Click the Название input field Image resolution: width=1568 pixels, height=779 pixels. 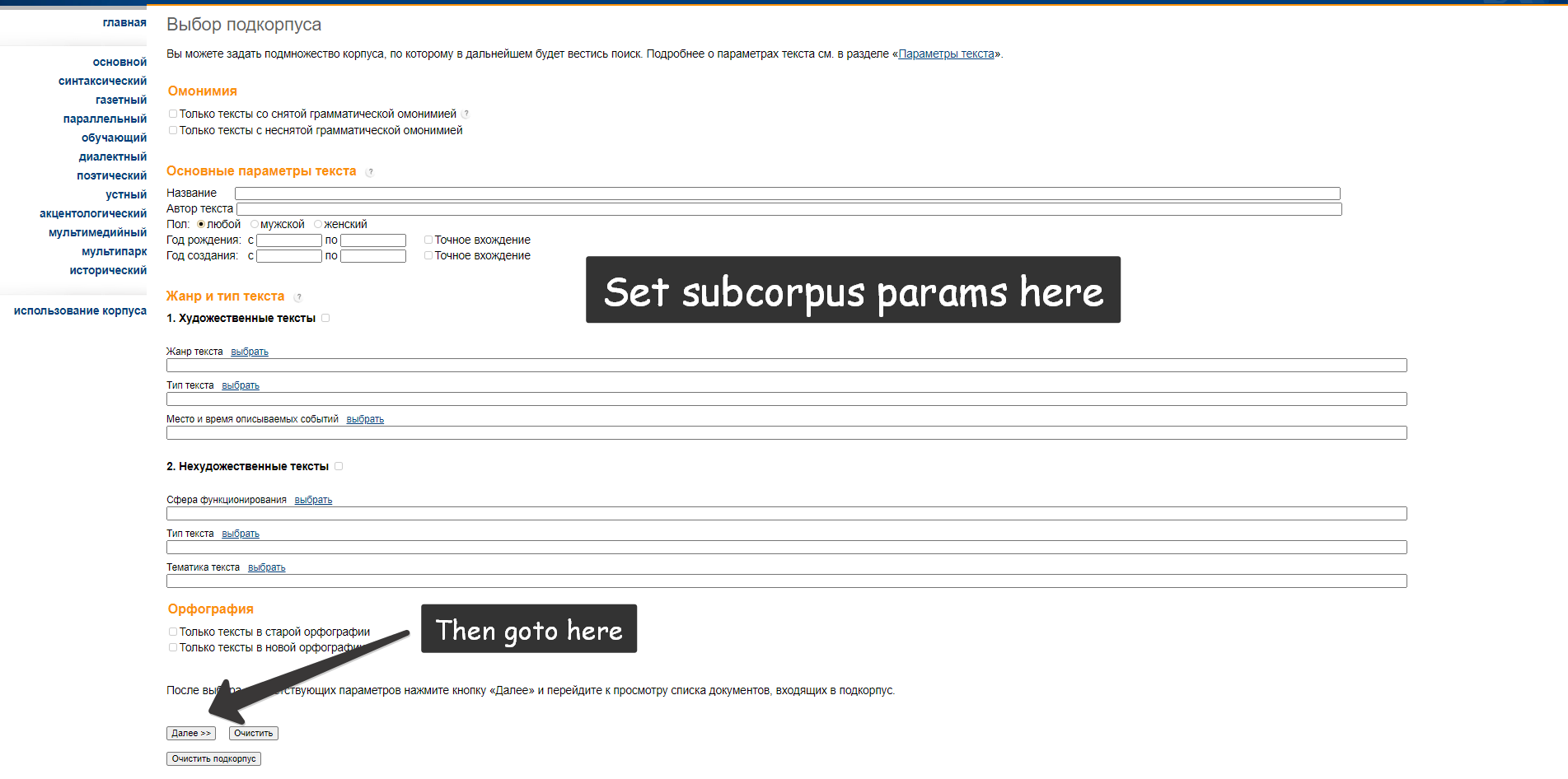pyautogui.click(x=787, y=194)
